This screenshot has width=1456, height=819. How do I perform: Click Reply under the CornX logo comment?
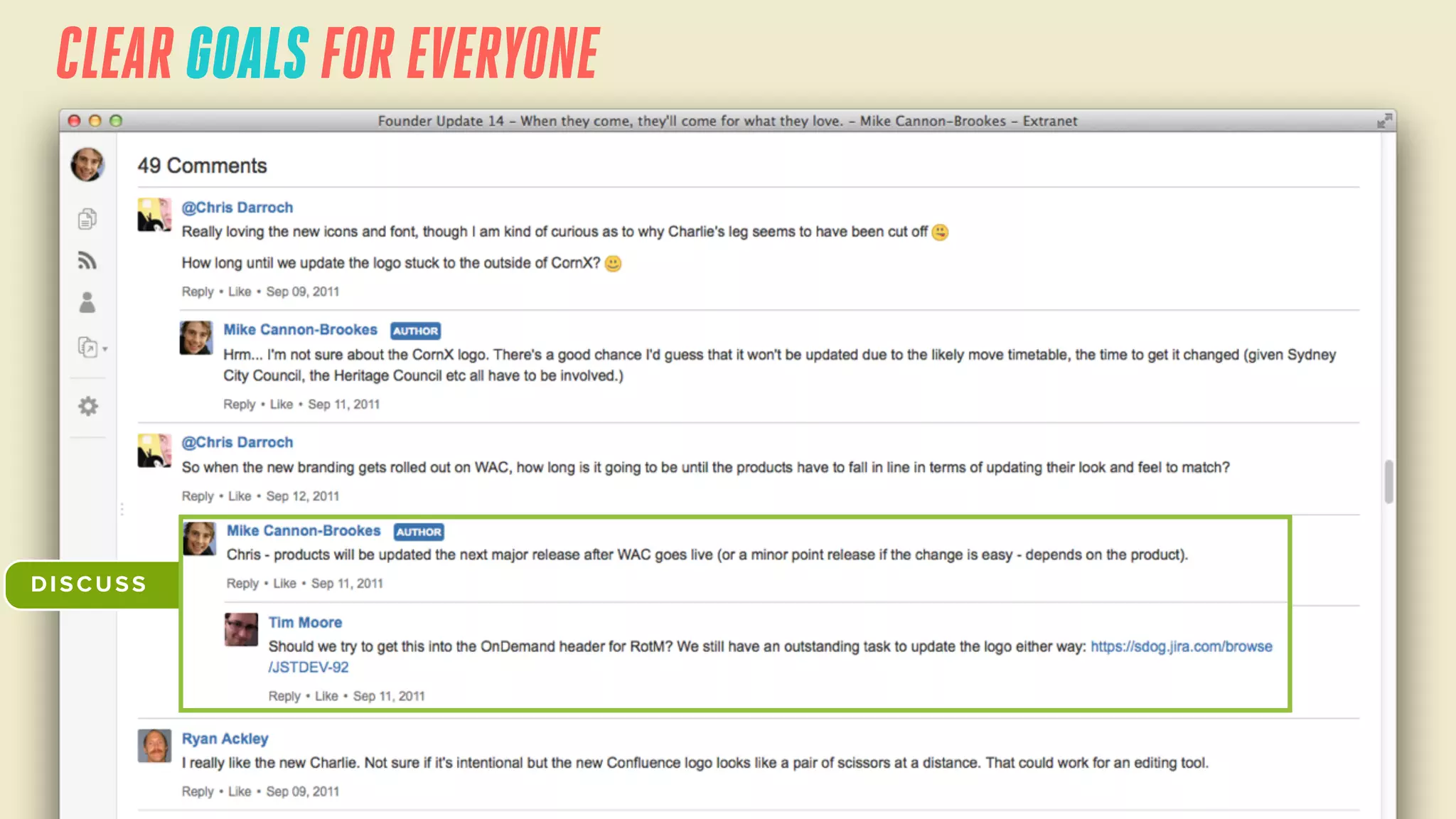(239, 405)
